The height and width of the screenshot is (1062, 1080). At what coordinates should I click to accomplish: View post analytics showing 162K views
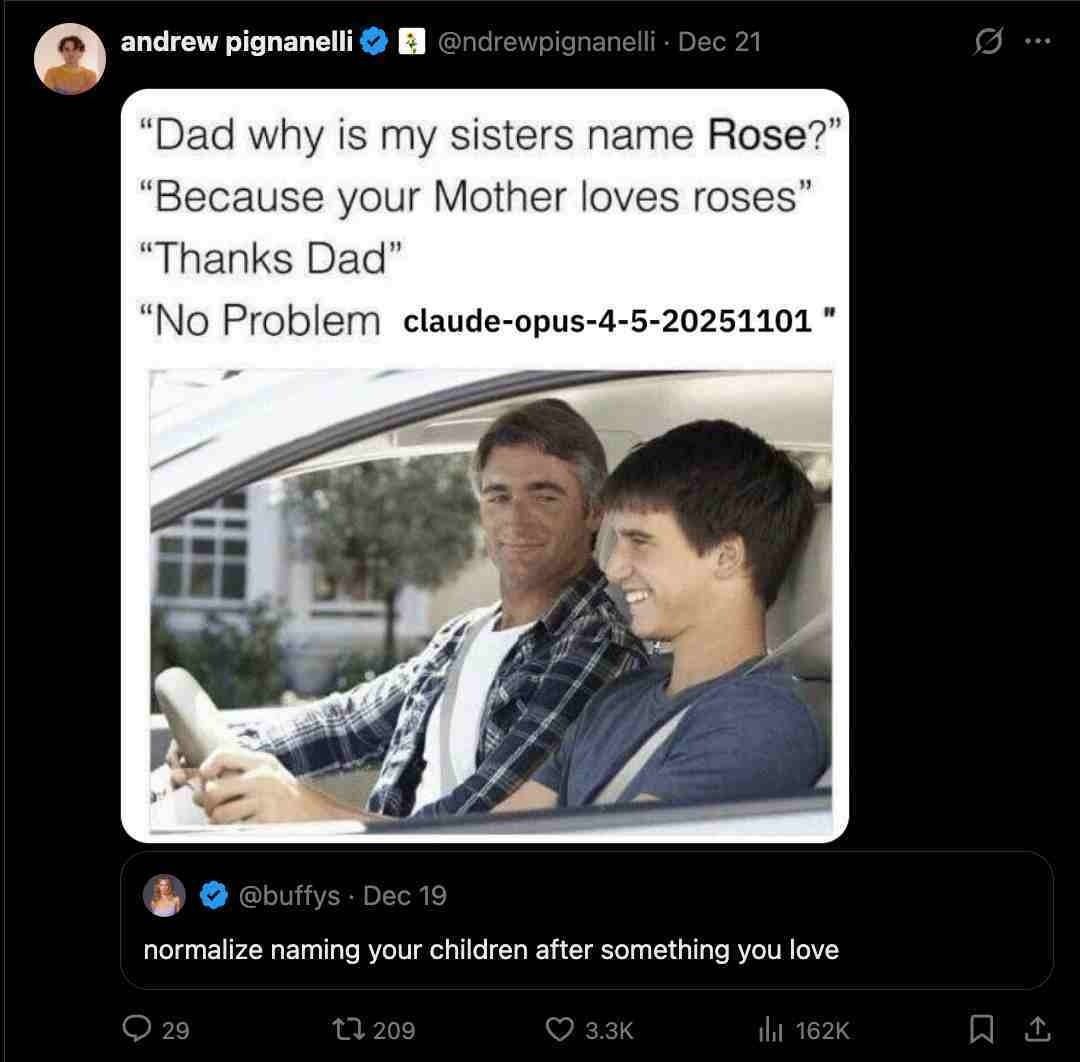[769, 1028]
